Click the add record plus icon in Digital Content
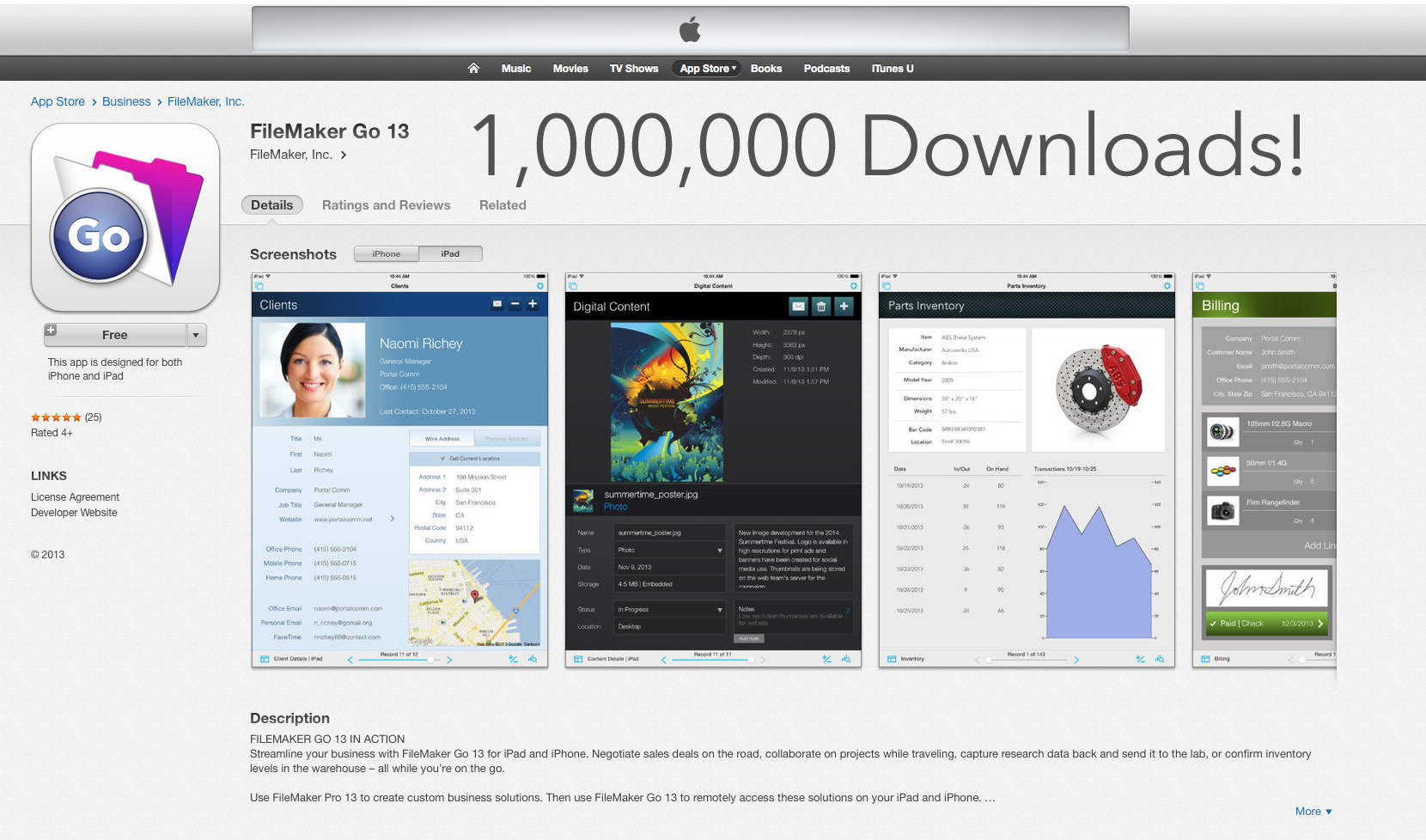 point(844,307)
